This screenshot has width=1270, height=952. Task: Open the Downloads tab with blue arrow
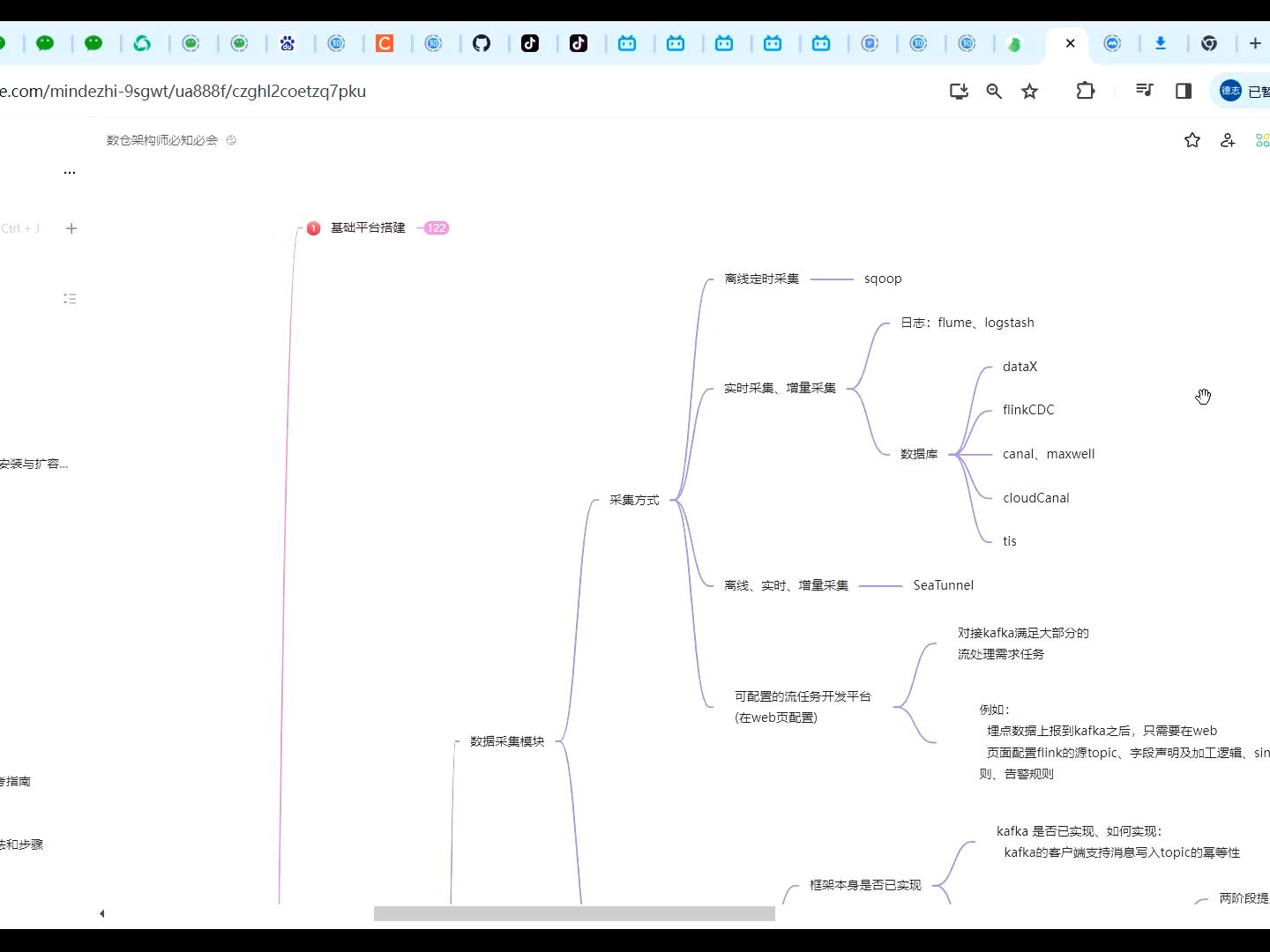tap(1161, 43)
